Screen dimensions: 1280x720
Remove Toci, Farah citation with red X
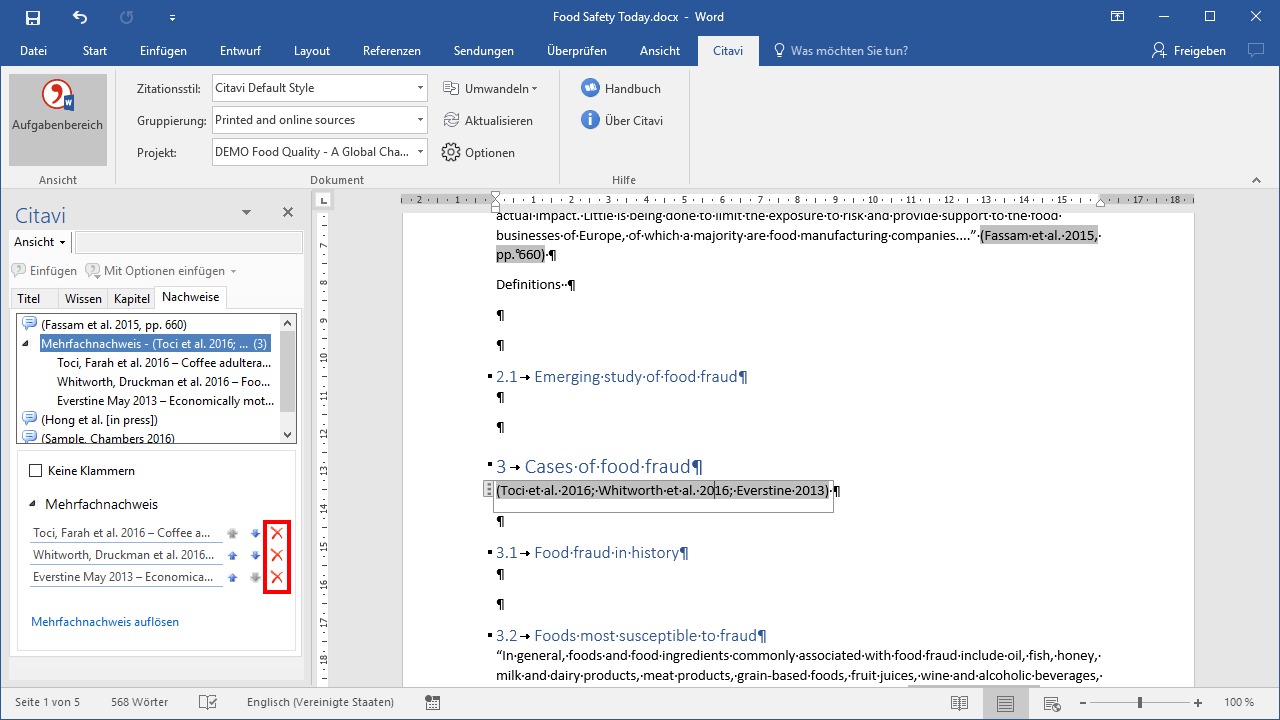click(x=277, y=533)
